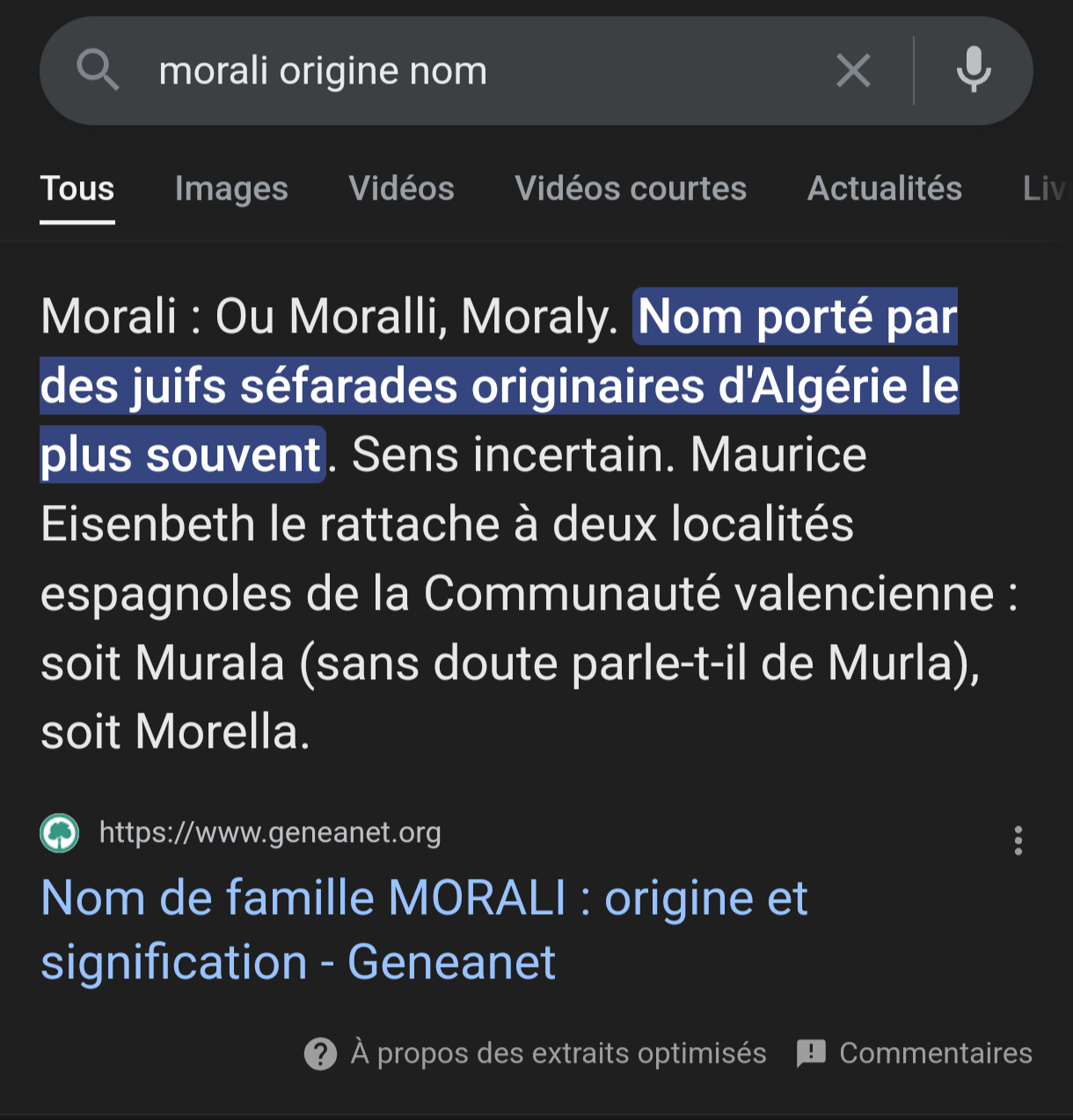Open 'À propos des extraits optimisés'
This screenshot has height=1120, width=1073.
[x=558, y=1053]
